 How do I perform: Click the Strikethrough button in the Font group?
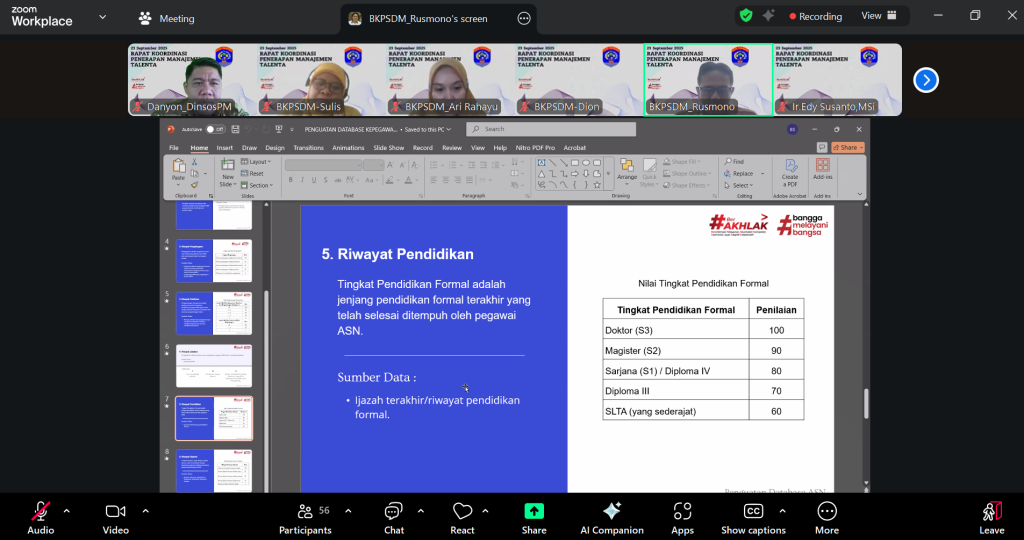pyautogui.click(x=338, y=180)
